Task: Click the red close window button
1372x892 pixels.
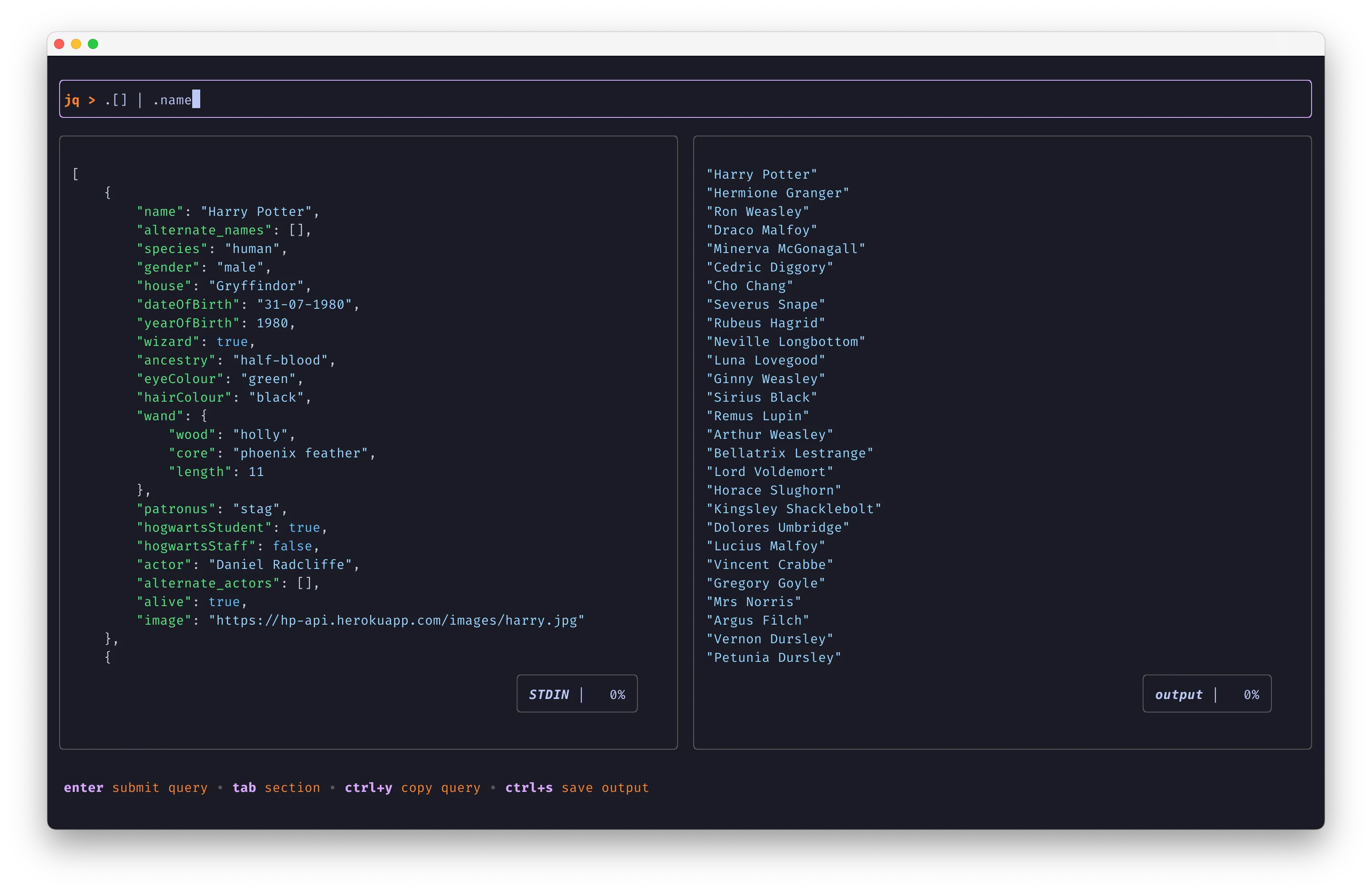Action: tap(59, 44)
